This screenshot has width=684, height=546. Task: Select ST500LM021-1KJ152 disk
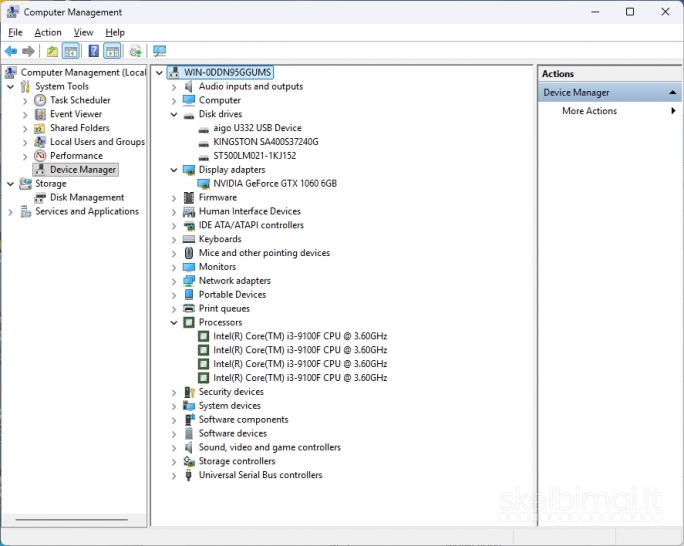click(255, 156)
